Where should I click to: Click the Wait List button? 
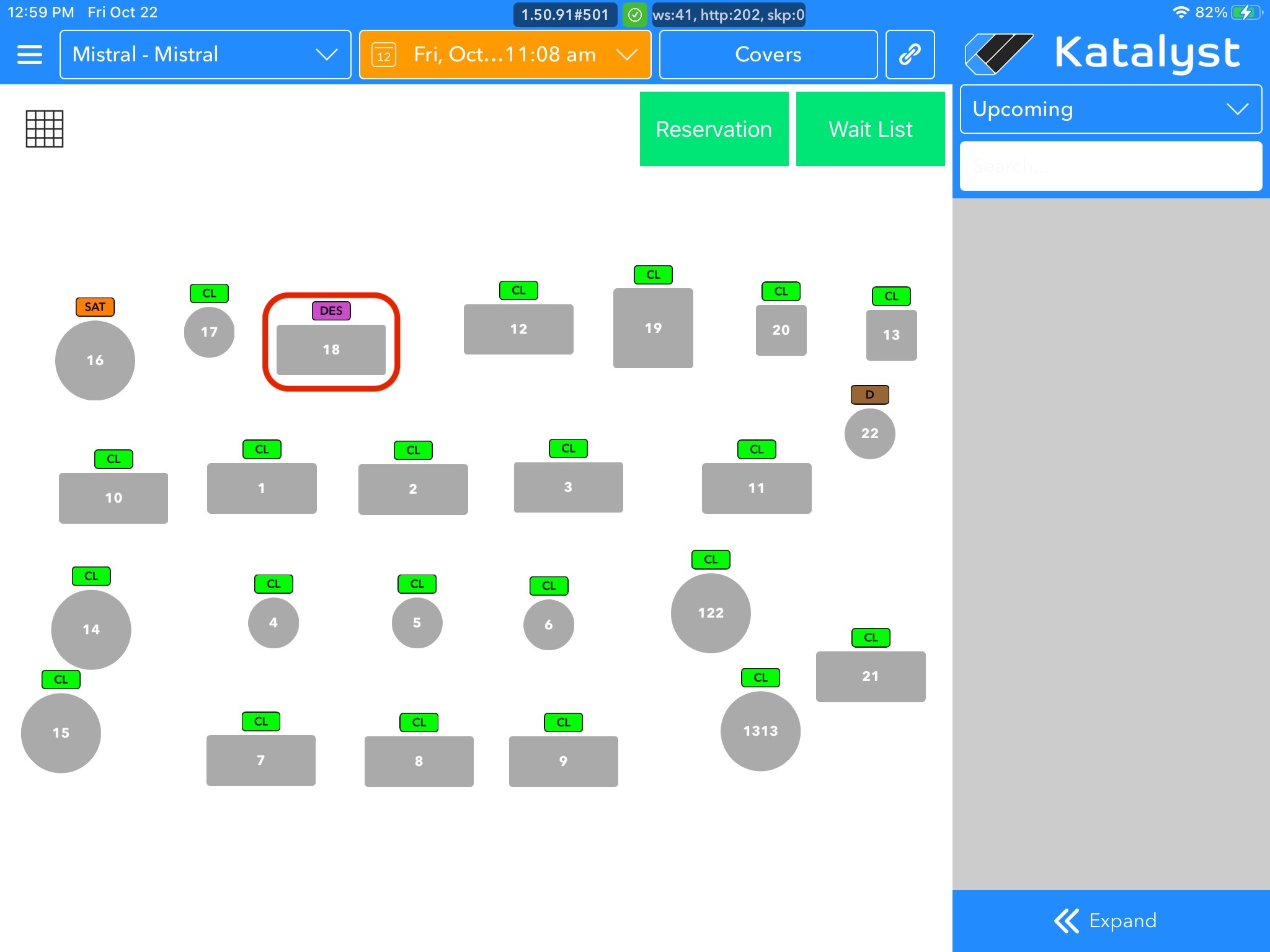click(870, 129)
